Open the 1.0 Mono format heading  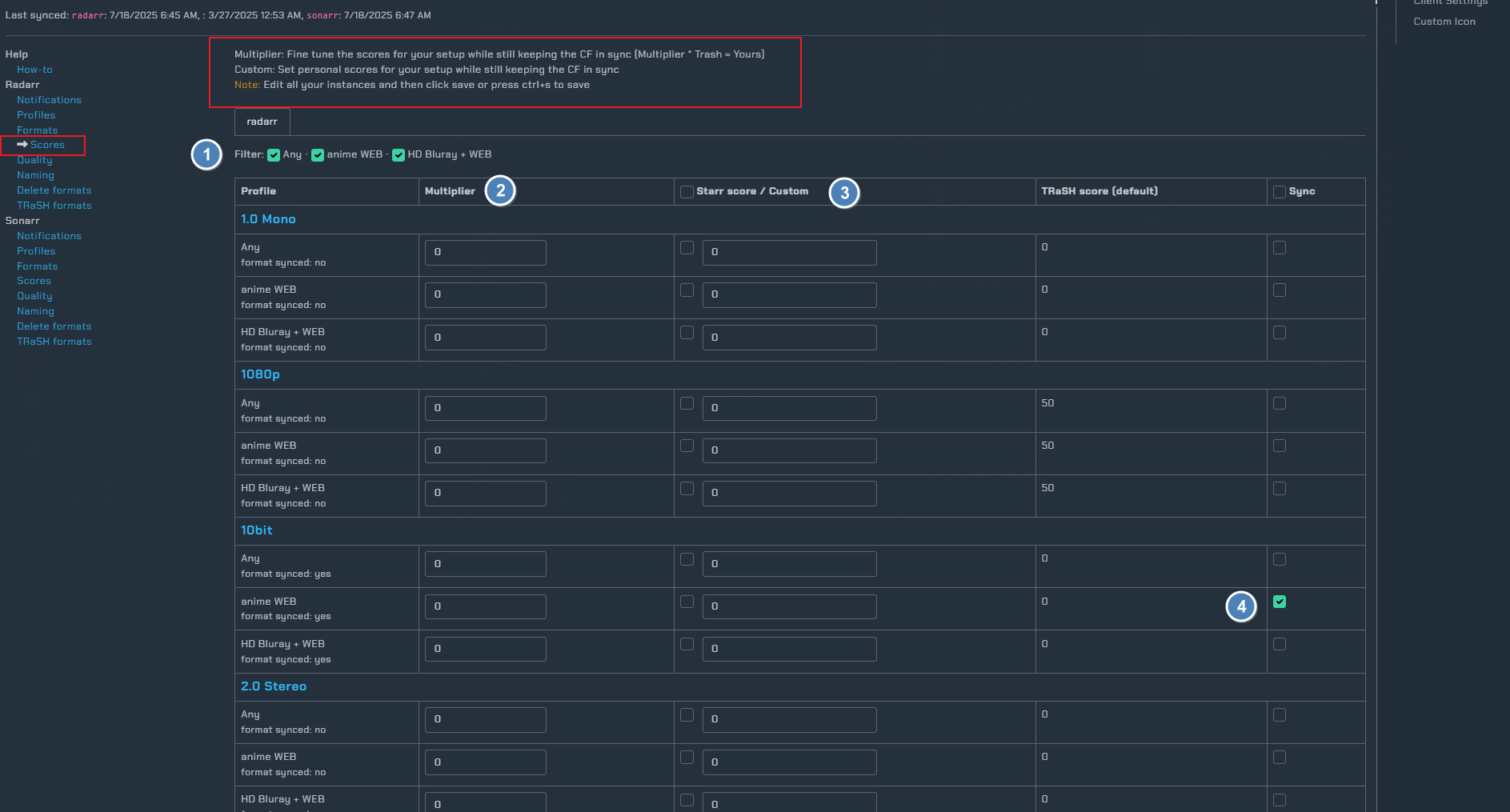(268, 219)
